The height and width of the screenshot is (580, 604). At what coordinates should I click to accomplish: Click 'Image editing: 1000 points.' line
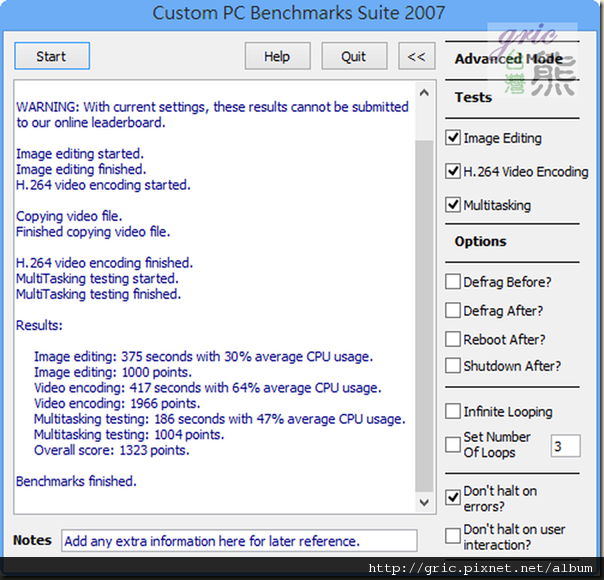[x=113, y=372]
